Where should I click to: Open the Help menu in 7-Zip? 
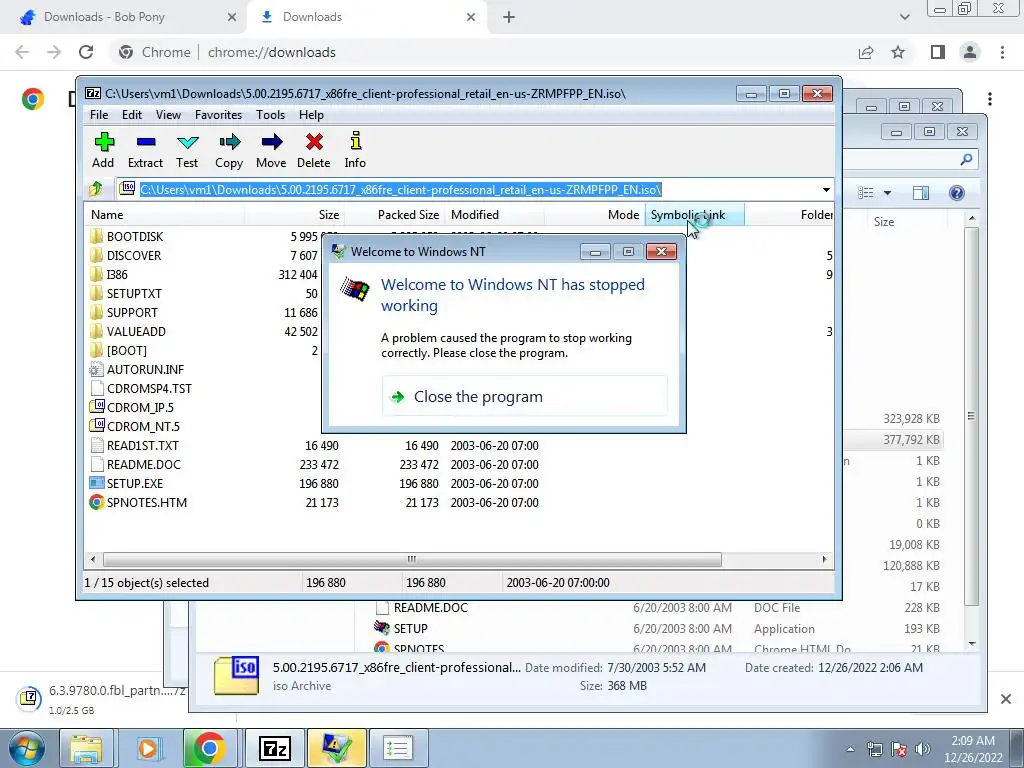pyautogui.click(x=312, y=115)
